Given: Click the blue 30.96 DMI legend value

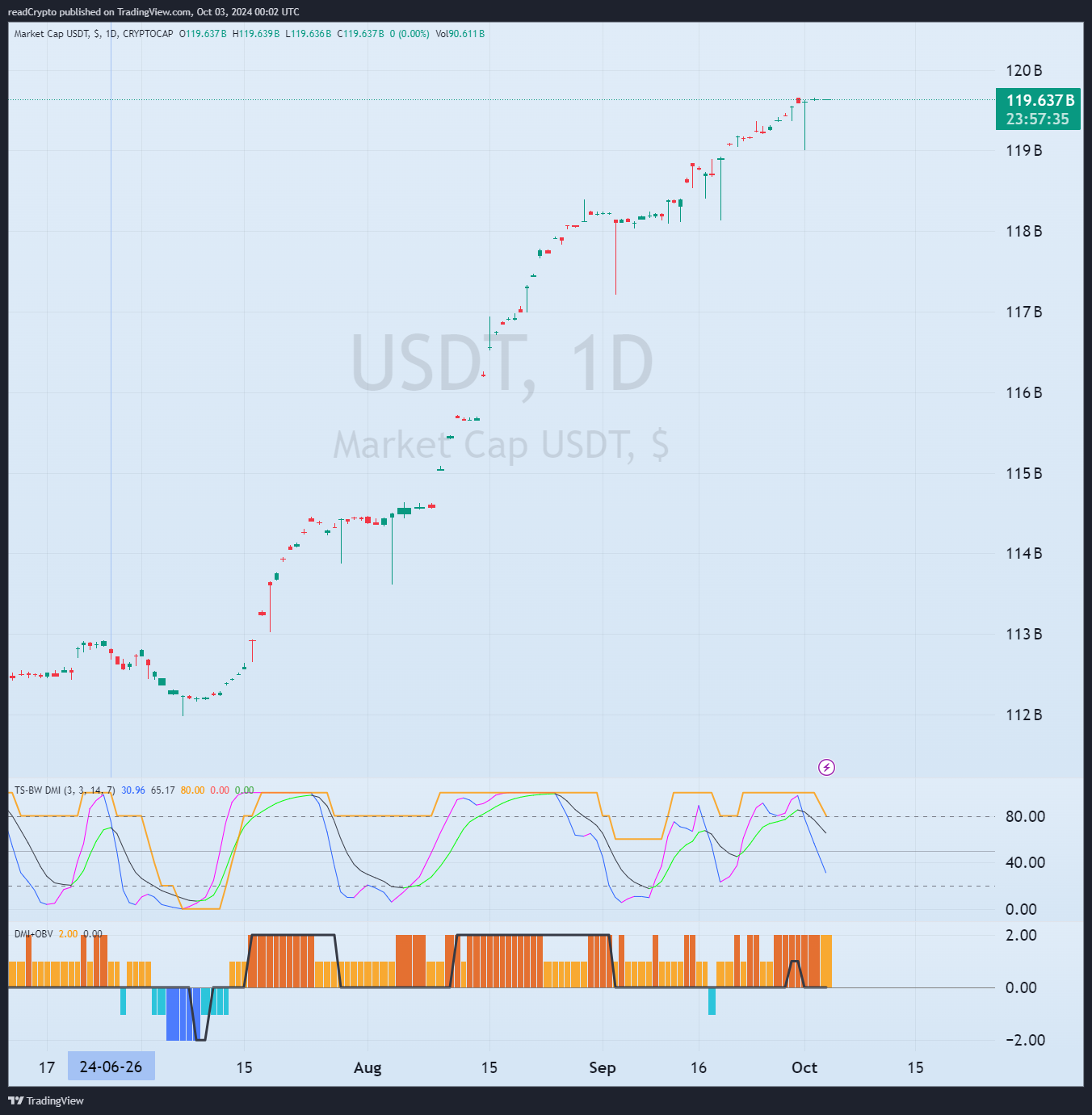Looking at the screenshot, I should [x=133, y=790].
